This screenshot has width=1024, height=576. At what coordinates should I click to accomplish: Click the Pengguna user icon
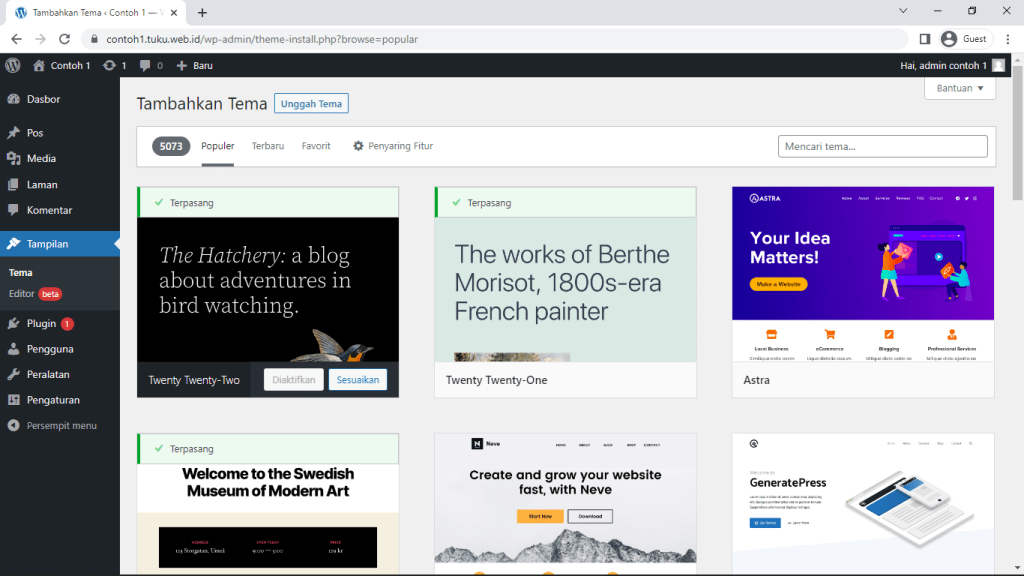(13, 349)
